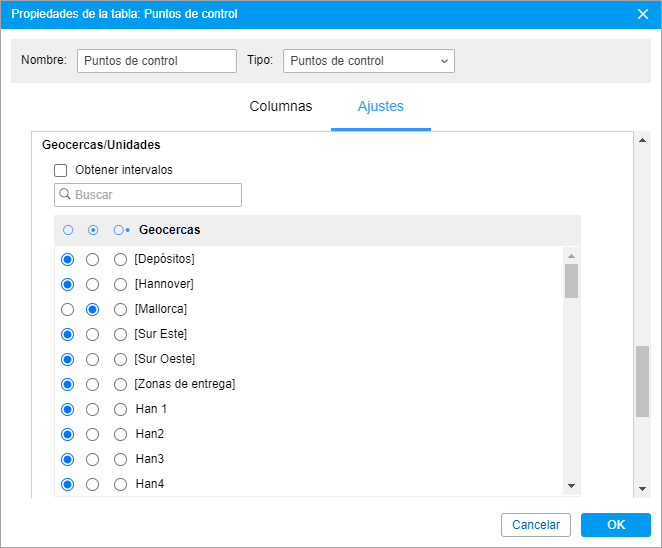Focus the Nombre text field
The width and height of the screenshot is (662, 548).
click(157, 61)
